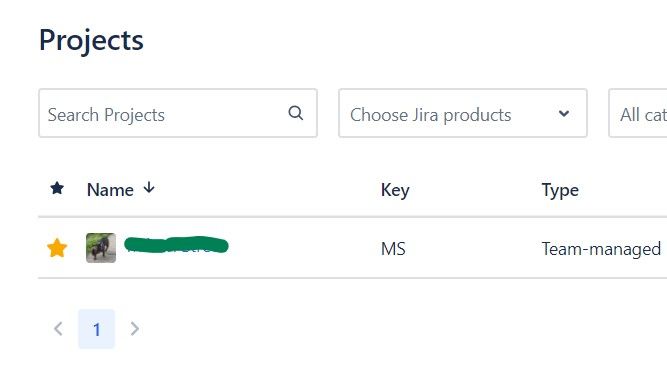Sort projects by the Name column

coord(110,190)
